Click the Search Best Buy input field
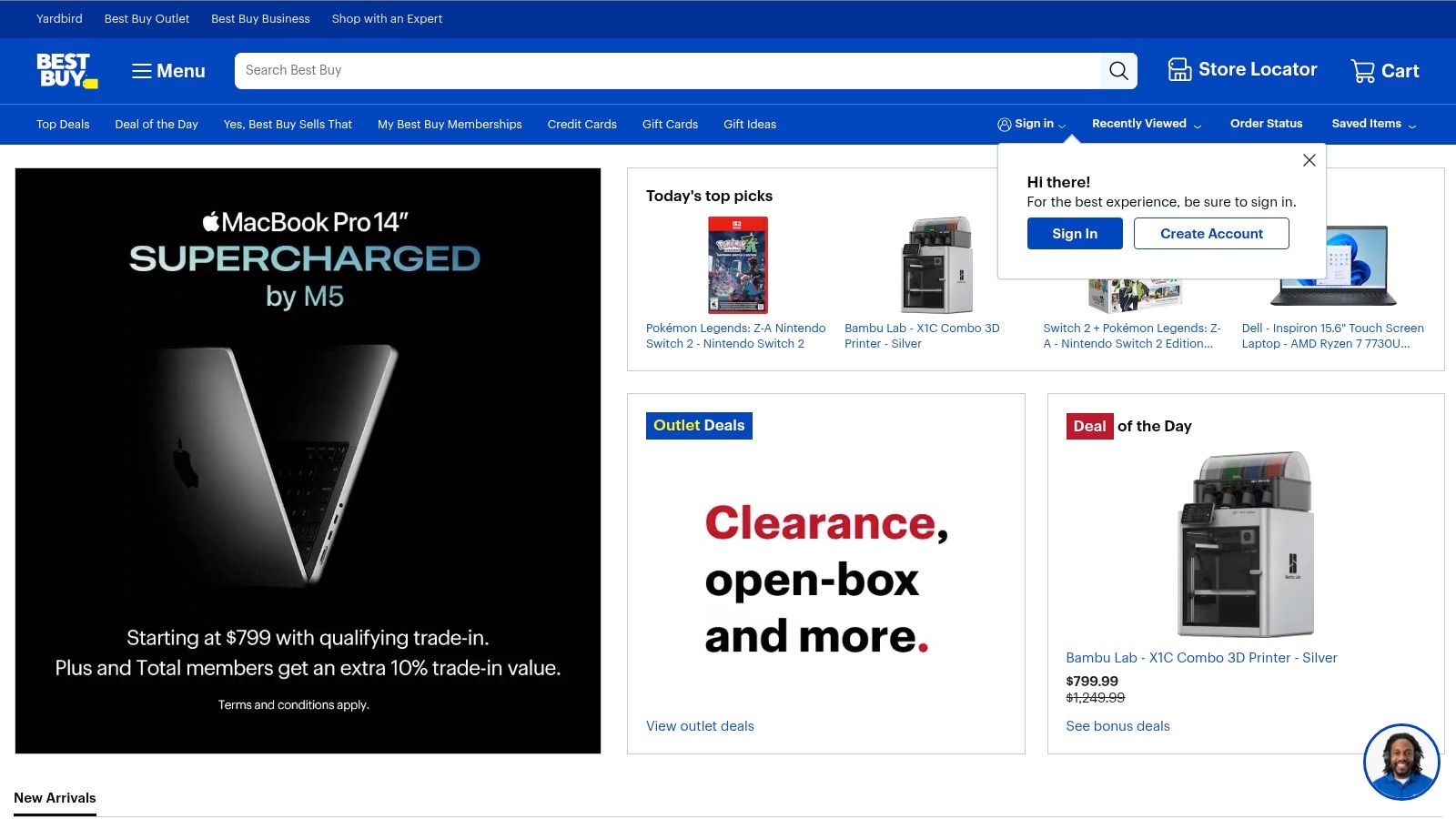 (x=637, y=70)
